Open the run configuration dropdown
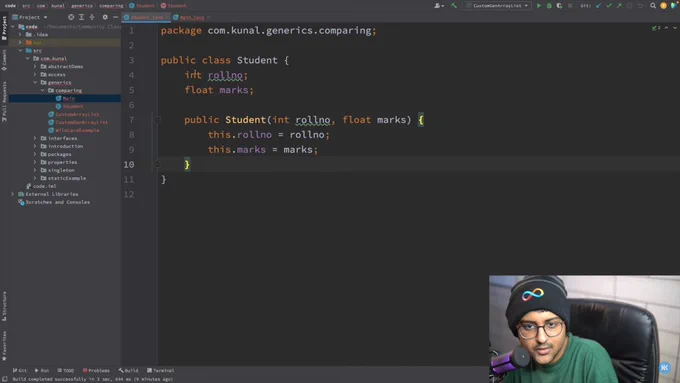The height and width of the screenshot is (383, 680). 498,6
